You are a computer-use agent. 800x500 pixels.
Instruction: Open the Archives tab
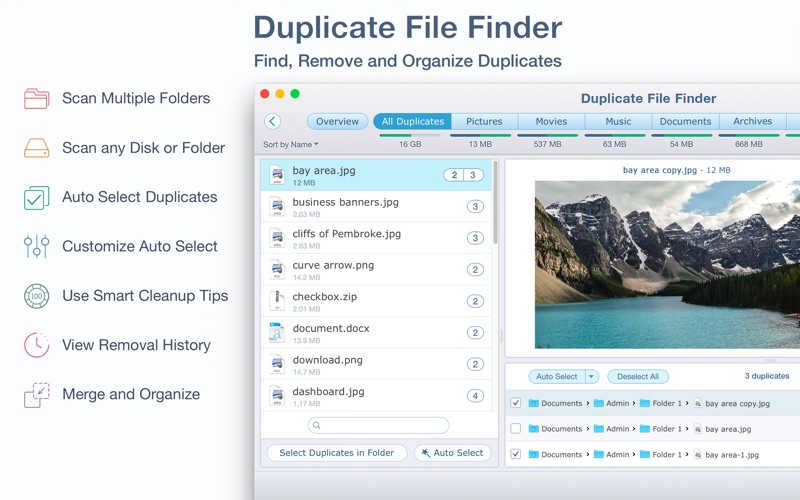(753, 121)
